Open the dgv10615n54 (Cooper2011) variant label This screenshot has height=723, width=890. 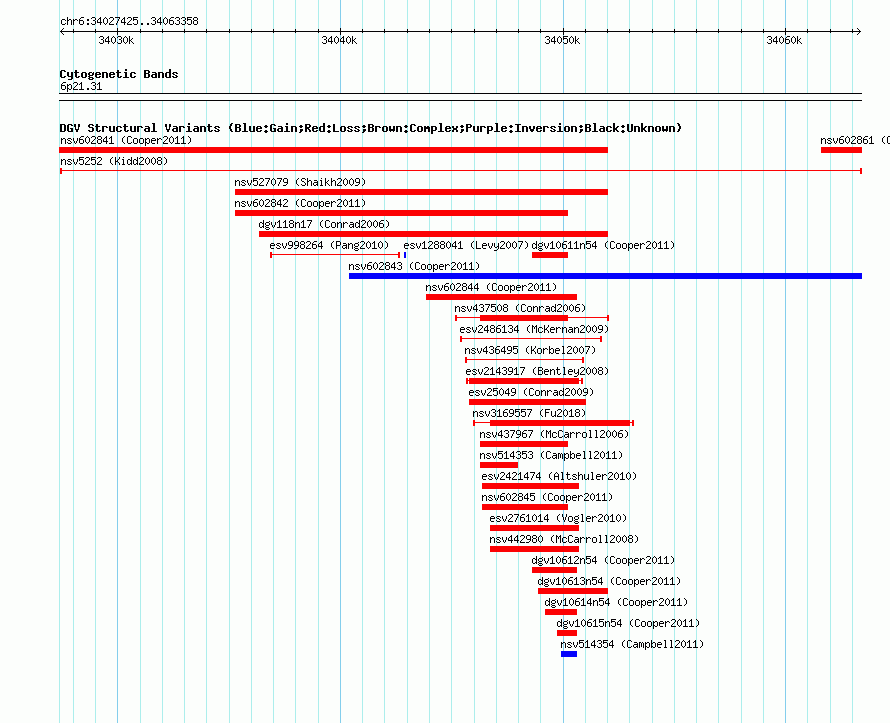(628, 623)
